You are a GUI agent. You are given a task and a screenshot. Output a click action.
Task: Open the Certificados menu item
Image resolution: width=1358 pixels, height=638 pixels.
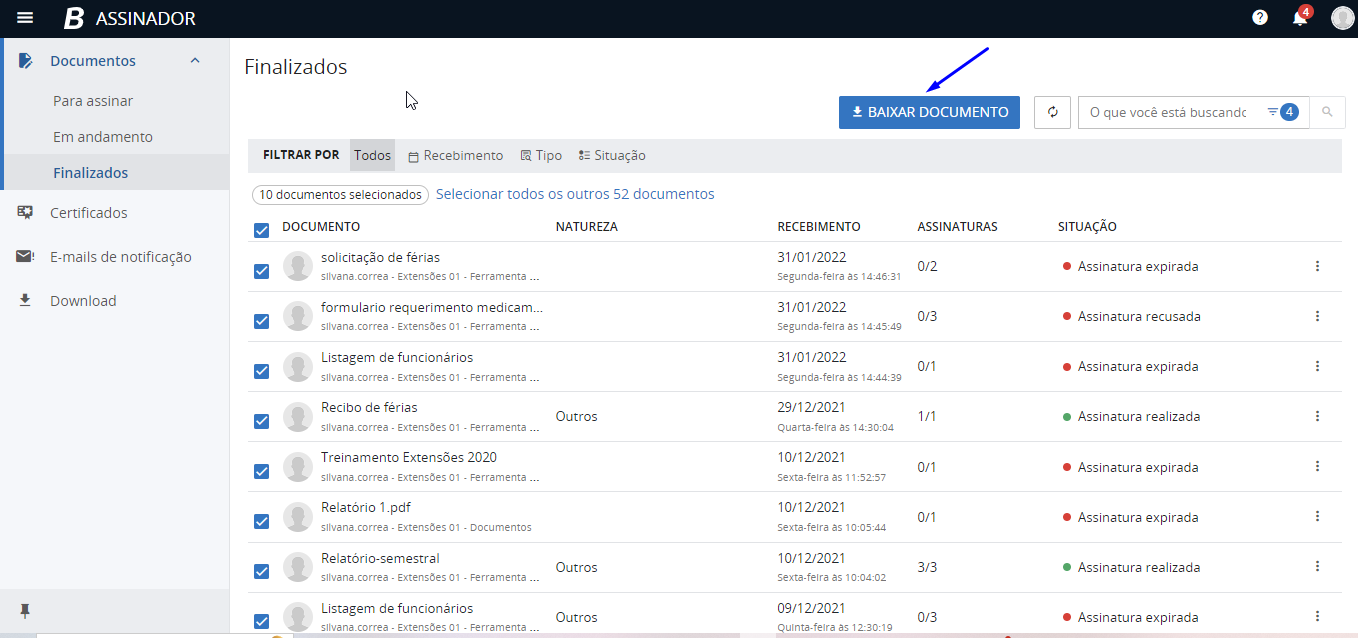point(89,213)
